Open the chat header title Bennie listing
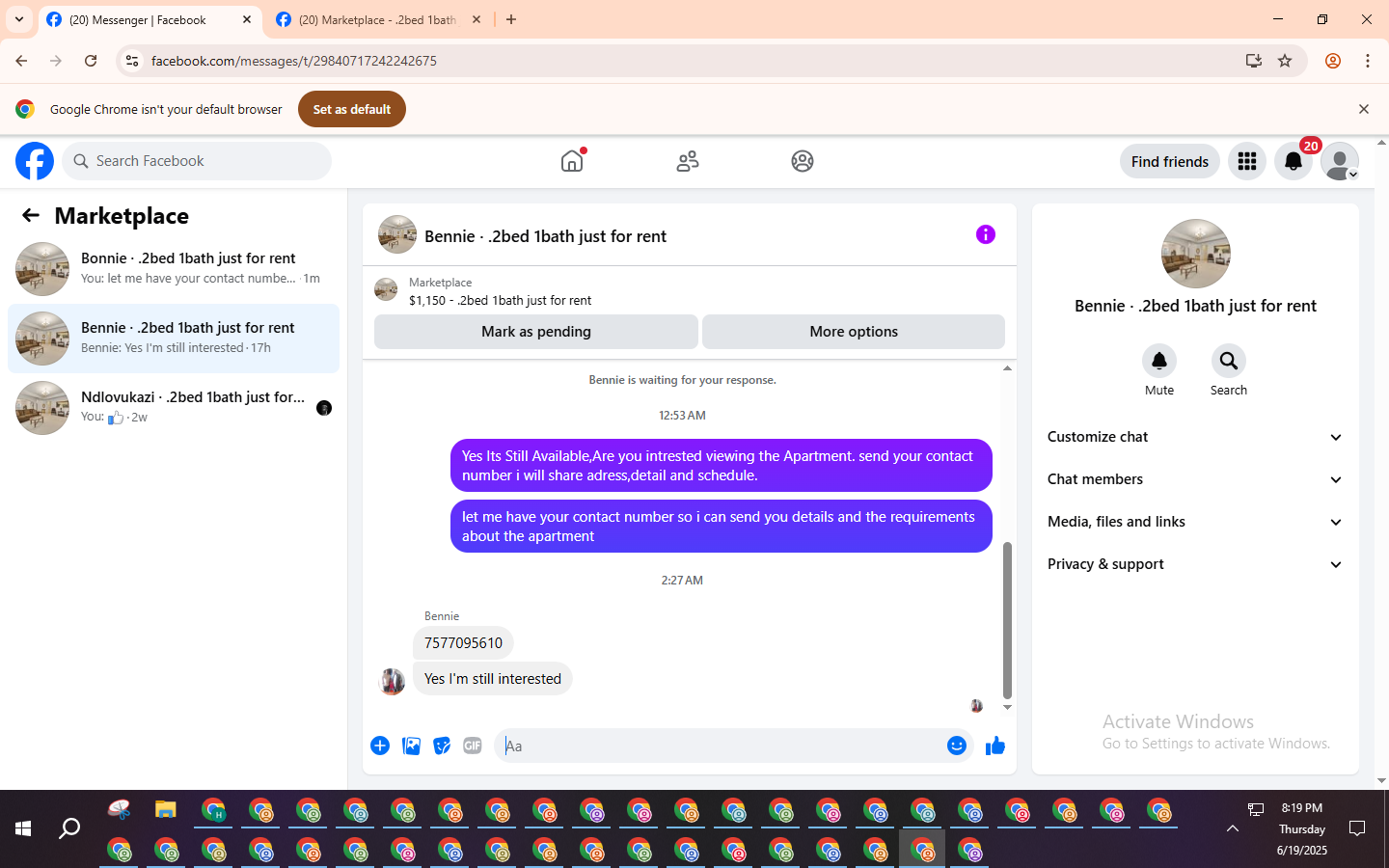1389x868 pixels. (x=545, y=236)
